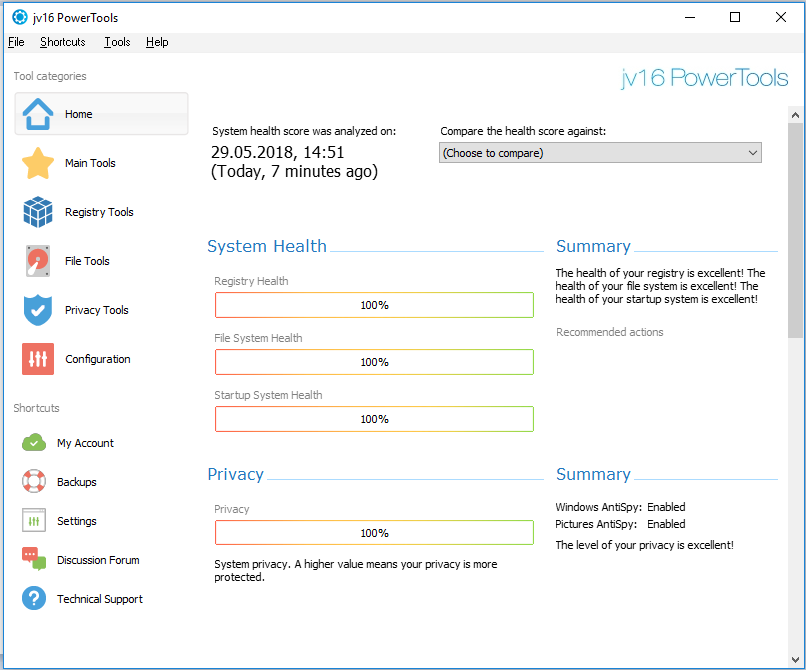Click the System Health heading
The width and height of the screenshot is (806, 671).
(x=267, y=246)
